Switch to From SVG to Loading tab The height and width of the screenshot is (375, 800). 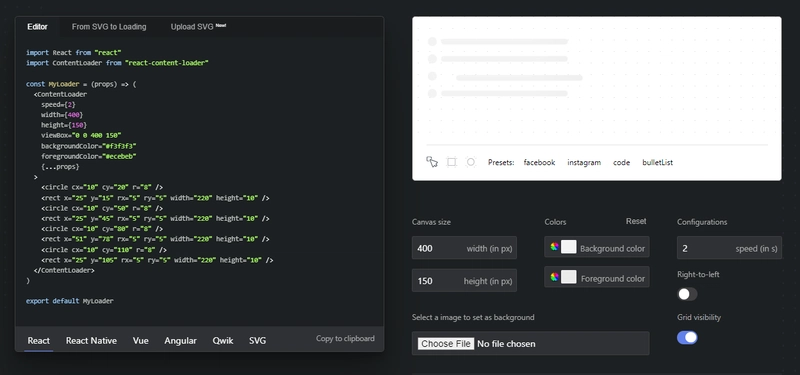point(109,27)
